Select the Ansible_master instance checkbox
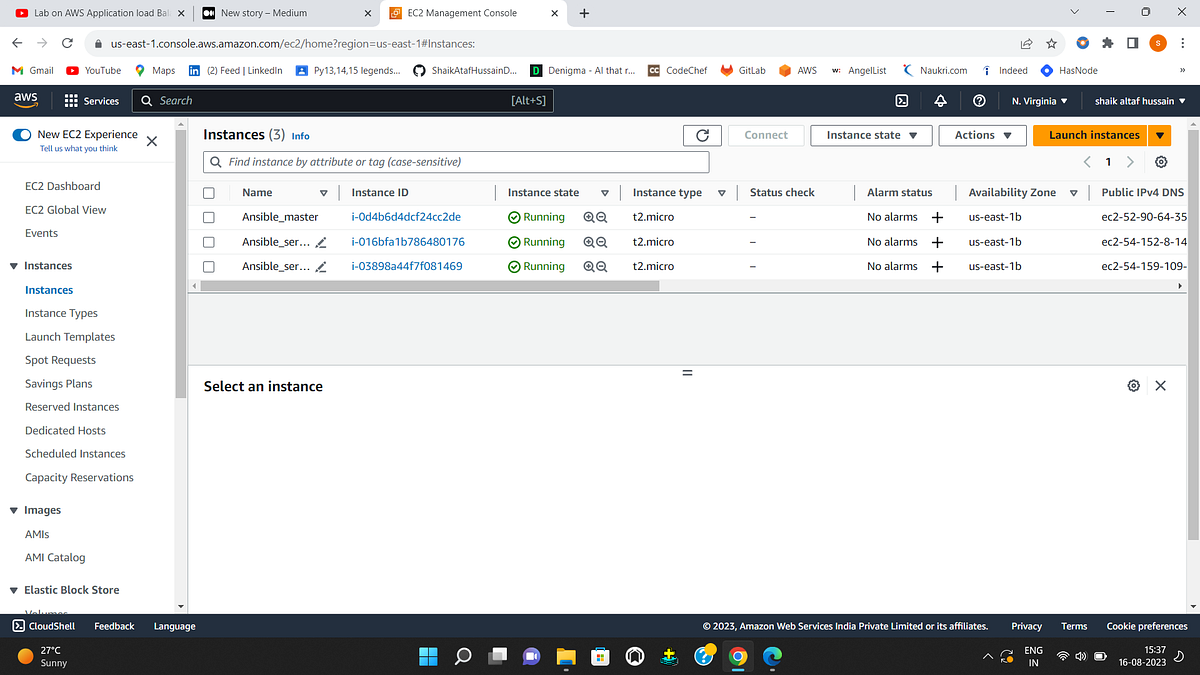This screenshot has height=675, width=1200. 208,216
